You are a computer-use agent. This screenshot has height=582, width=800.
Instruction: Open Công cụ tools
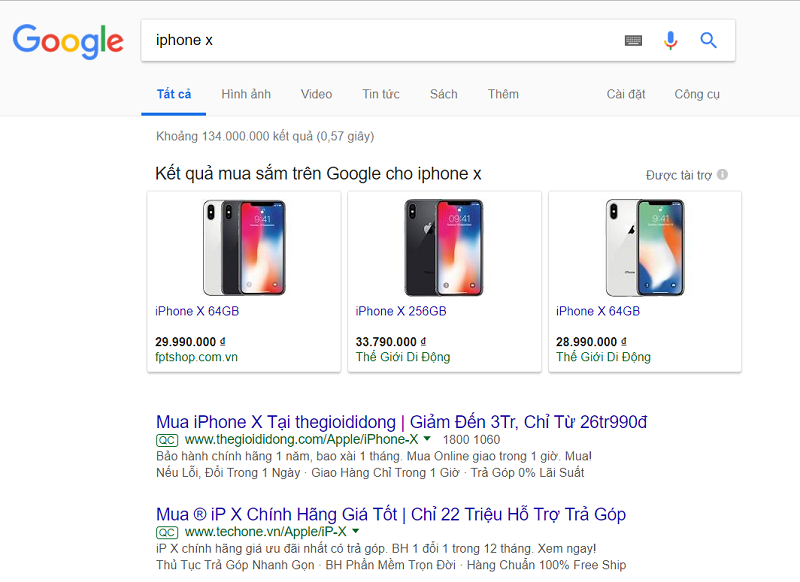(697, 94)
